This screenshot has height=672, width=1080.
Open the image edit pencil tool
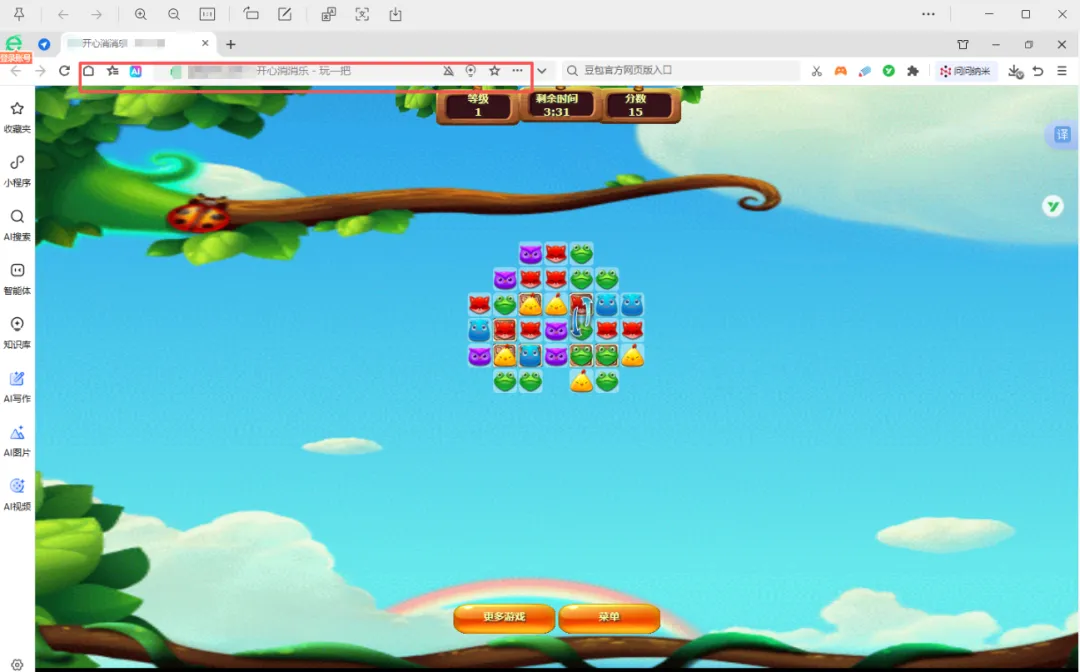coord(284,14)
